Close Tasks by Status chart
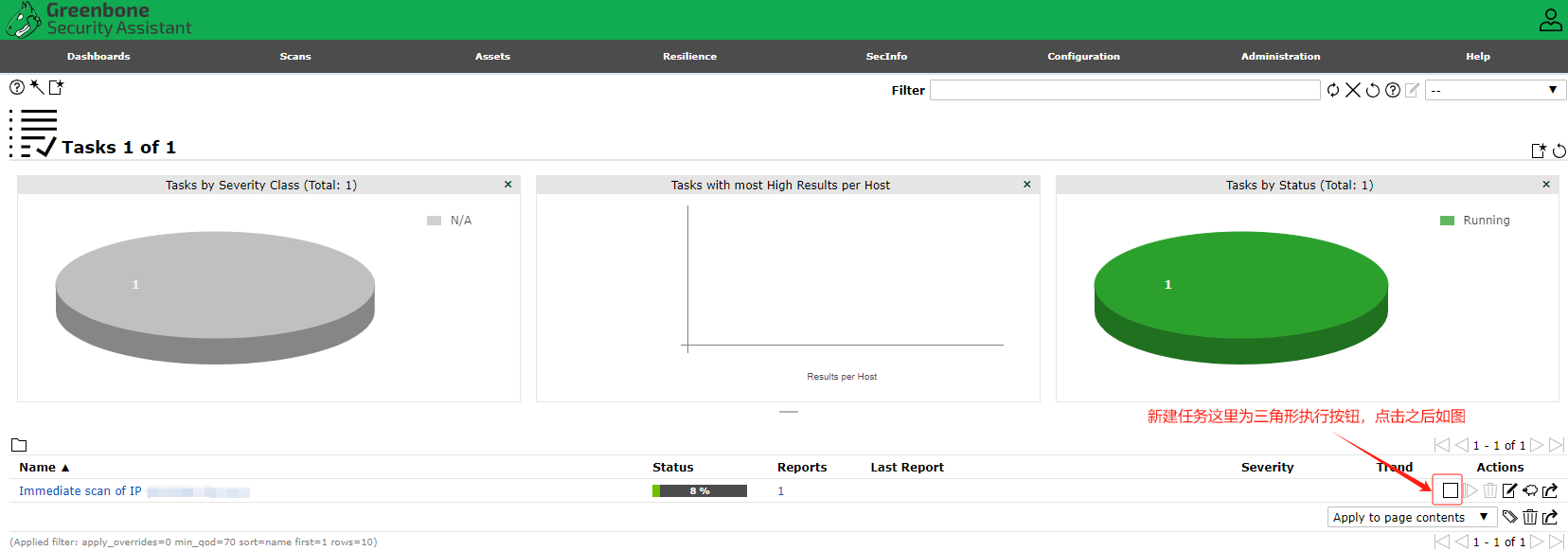 (1546, 185)
